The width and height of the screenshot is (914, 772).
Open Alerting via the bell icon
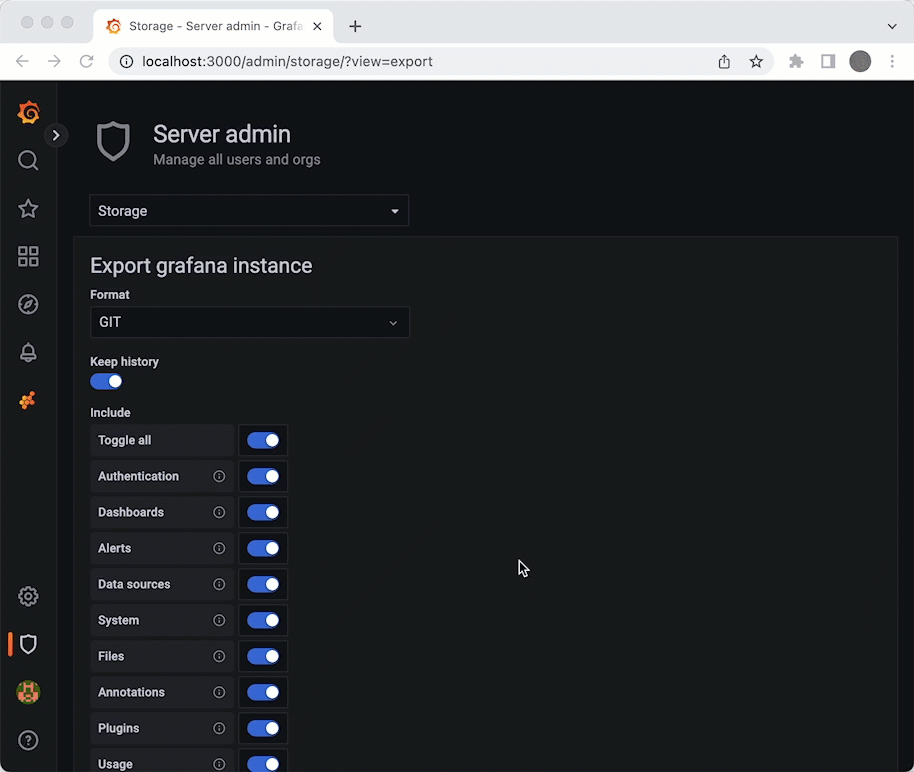pos(28,352)
